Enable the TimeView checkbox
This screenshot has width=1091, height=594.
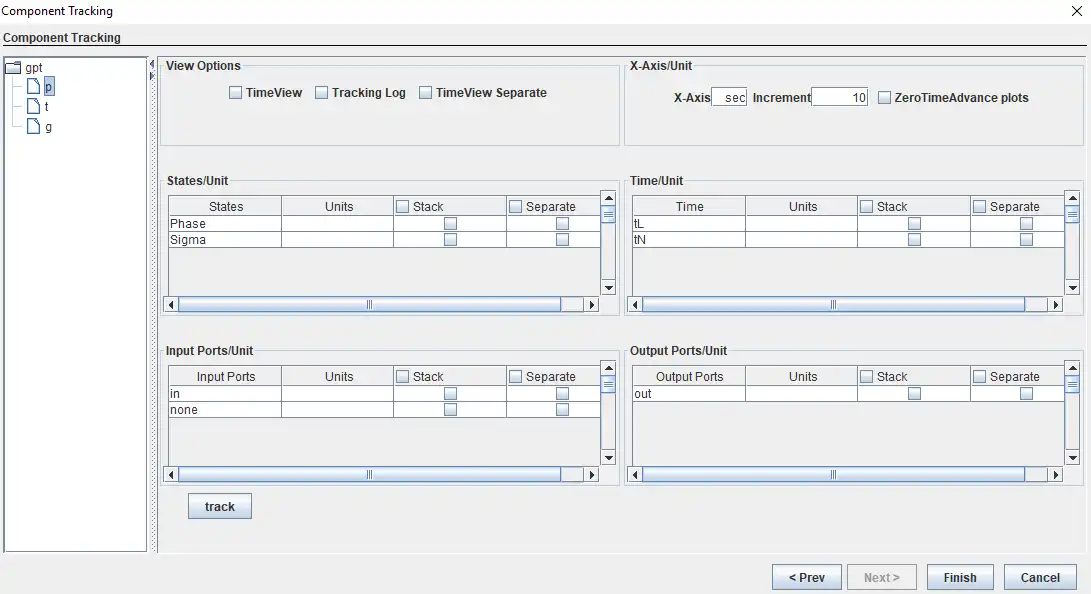click(236, 93)
